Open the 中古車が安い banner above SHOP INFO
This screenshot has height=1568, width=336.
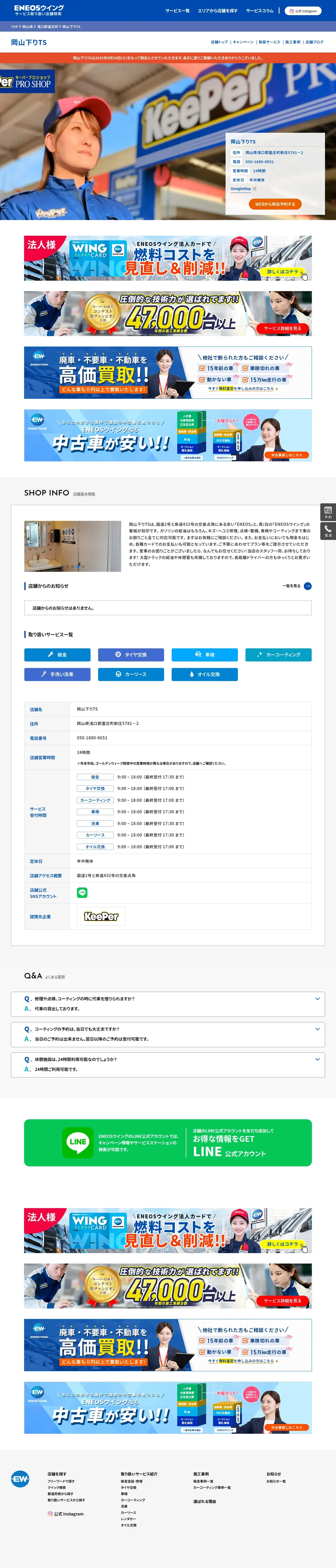pos(168,435)
